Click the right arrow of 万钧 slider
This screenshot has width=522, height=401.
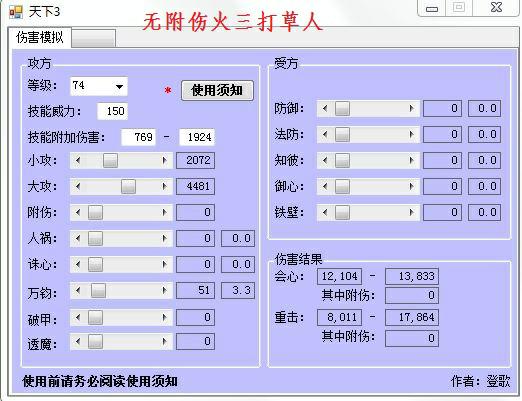165,290
